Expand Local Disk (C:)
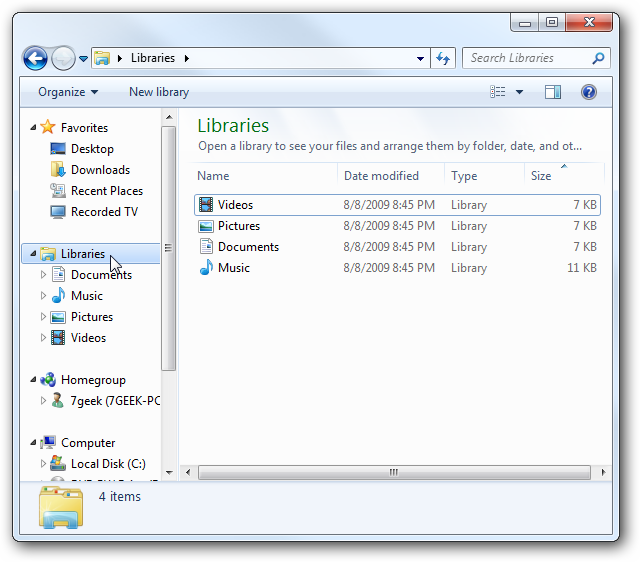Viewport: 640px width, 562px height. 43,464
